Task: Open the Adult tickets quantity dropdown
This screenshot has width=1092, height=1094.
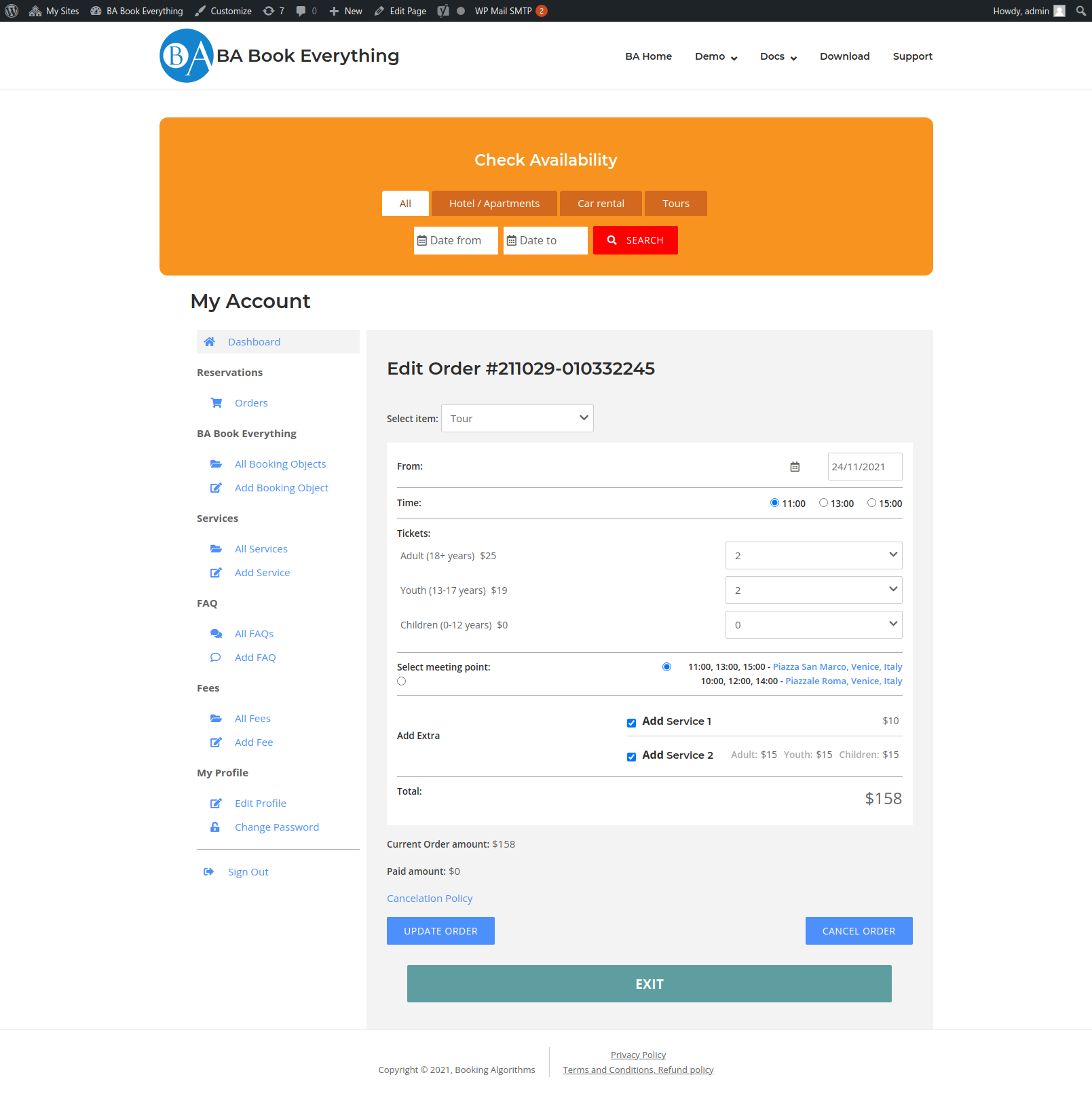Action: pos(813,556)
